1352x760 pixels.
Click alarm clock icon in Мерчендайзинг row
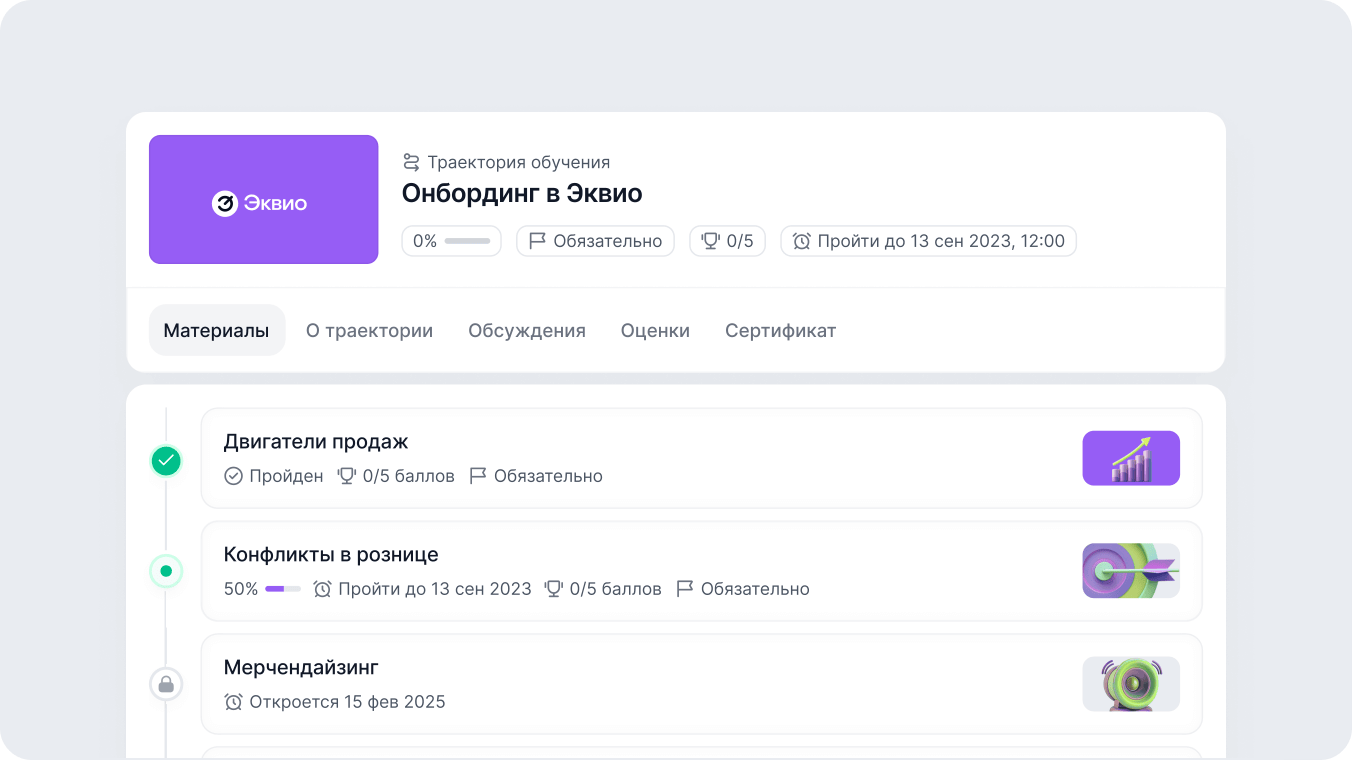pyautogui.click(x=233, y=702)
